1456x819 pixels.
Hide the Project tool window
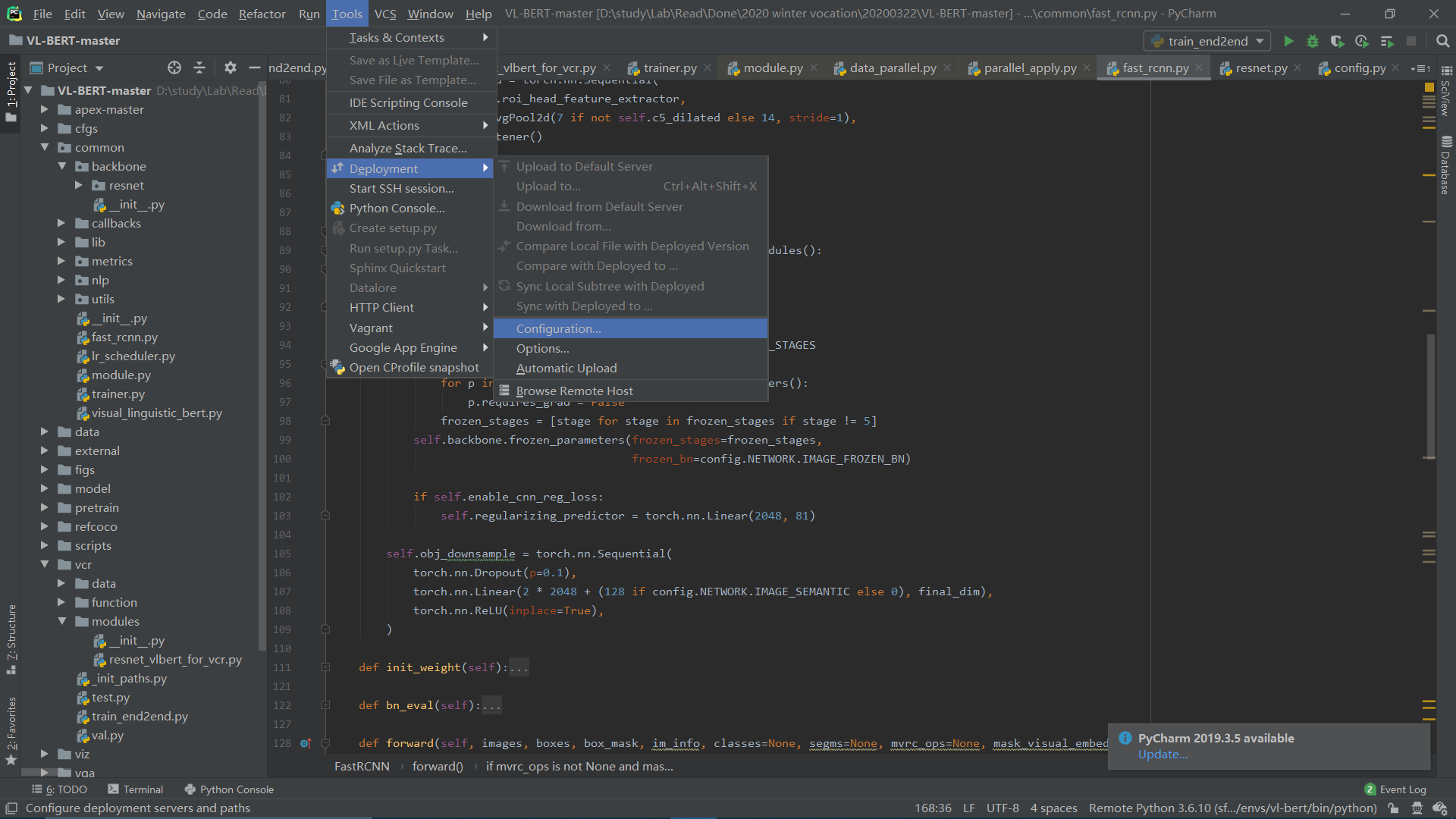(x=255, y=67)
